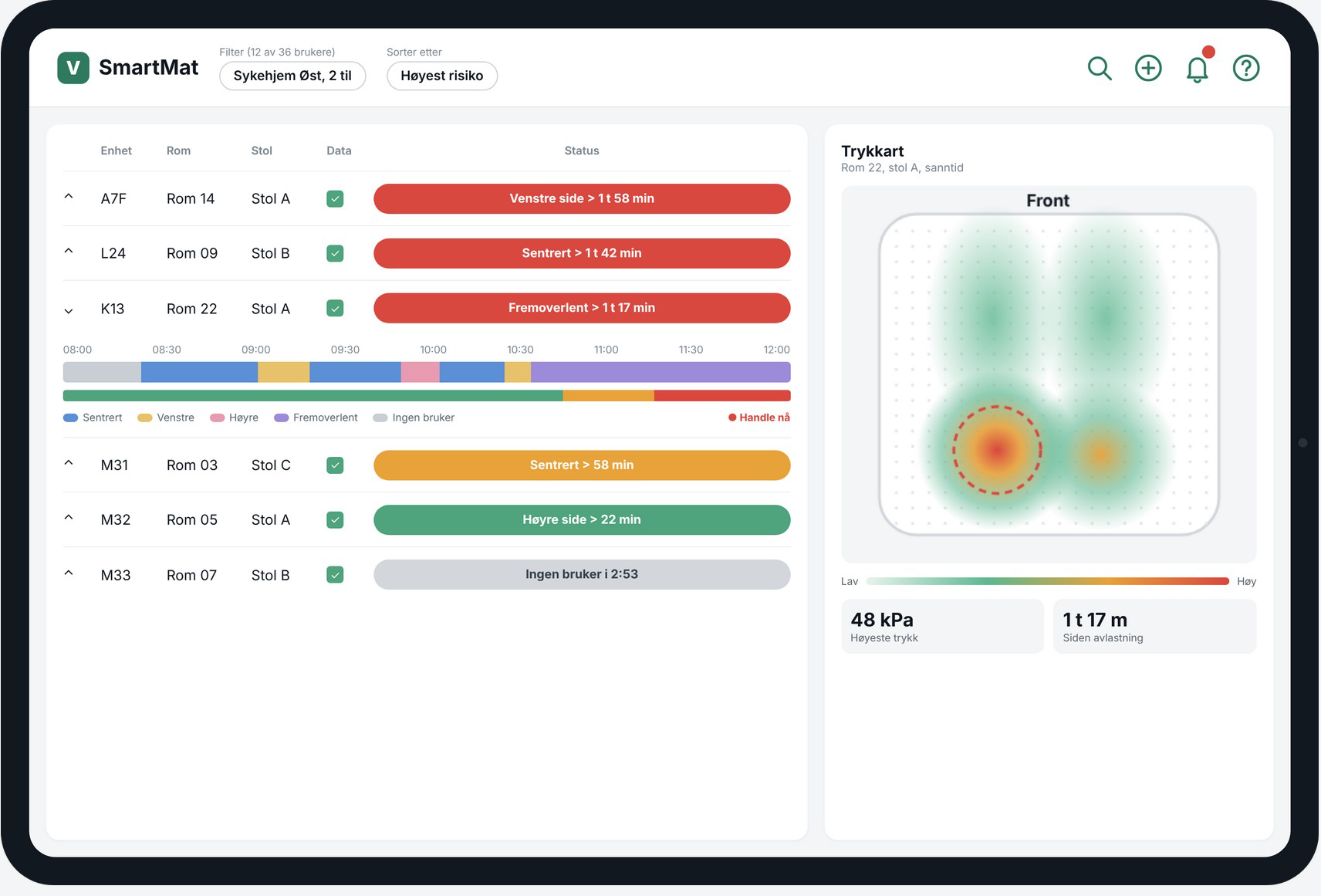Click the Sentrert legend swatch
The height and width of the screenshot is (896, 1321).
[71, 418]
